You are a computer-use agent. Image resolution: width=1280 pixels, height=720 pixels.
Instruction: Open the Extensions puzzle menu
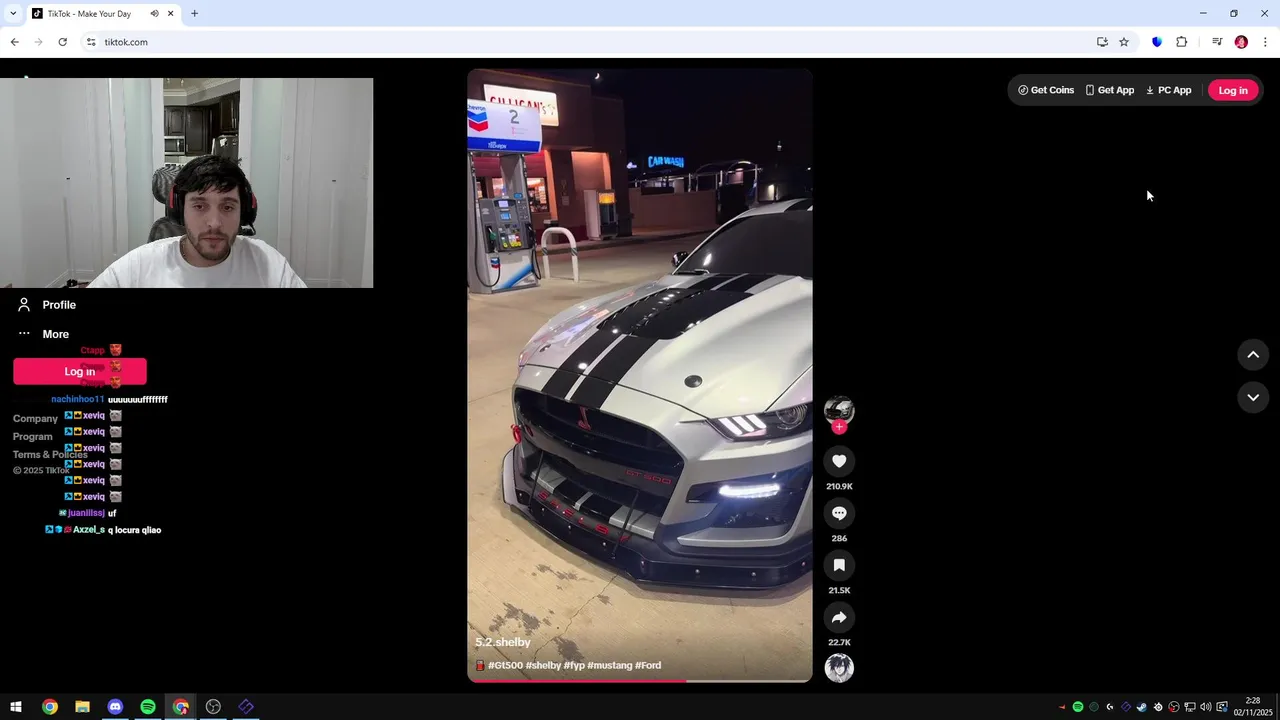coord(1181,42)
